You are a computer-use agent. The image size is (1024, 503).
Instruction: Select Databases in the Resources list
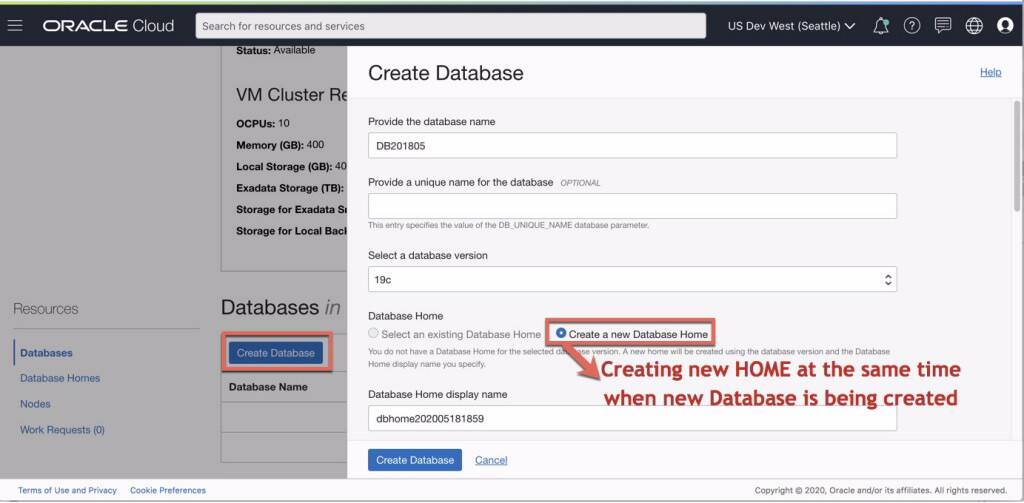point(46,353)
